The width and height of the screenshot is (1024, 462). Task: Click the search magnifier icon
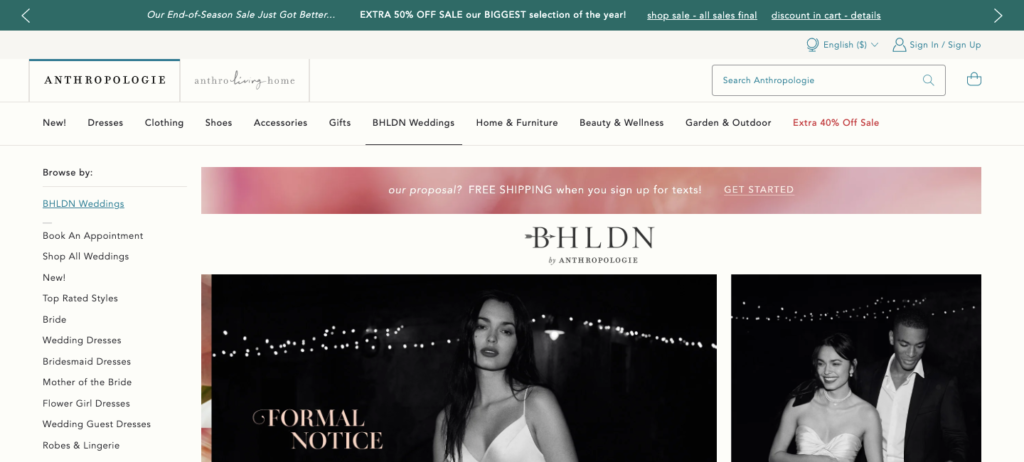point(928,80)
